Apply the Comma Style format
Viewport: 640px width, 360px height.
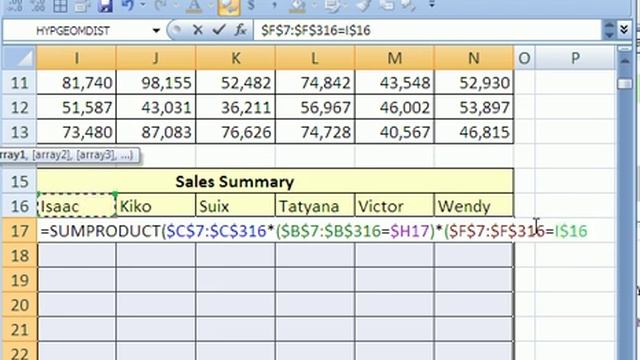(x=274, y=5)
